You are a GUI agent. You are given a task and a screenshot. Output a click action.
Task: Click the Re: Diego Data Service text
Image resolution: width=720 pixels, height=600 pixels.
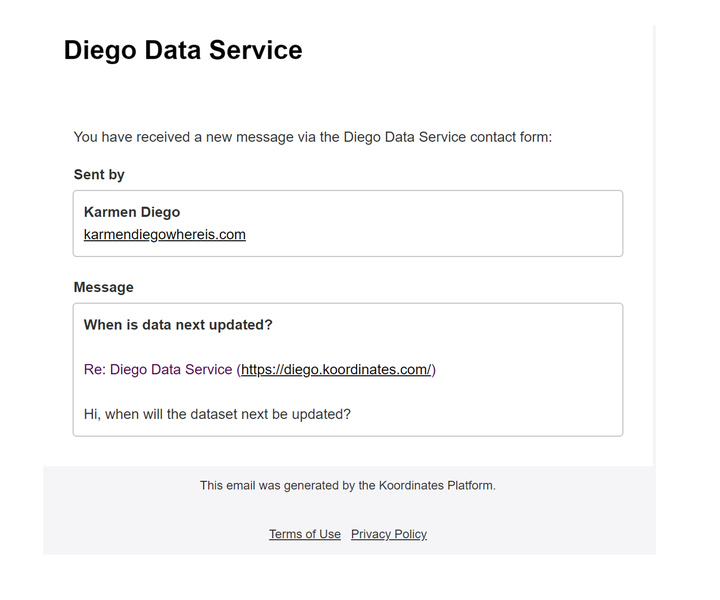click(x=158, y=370)
